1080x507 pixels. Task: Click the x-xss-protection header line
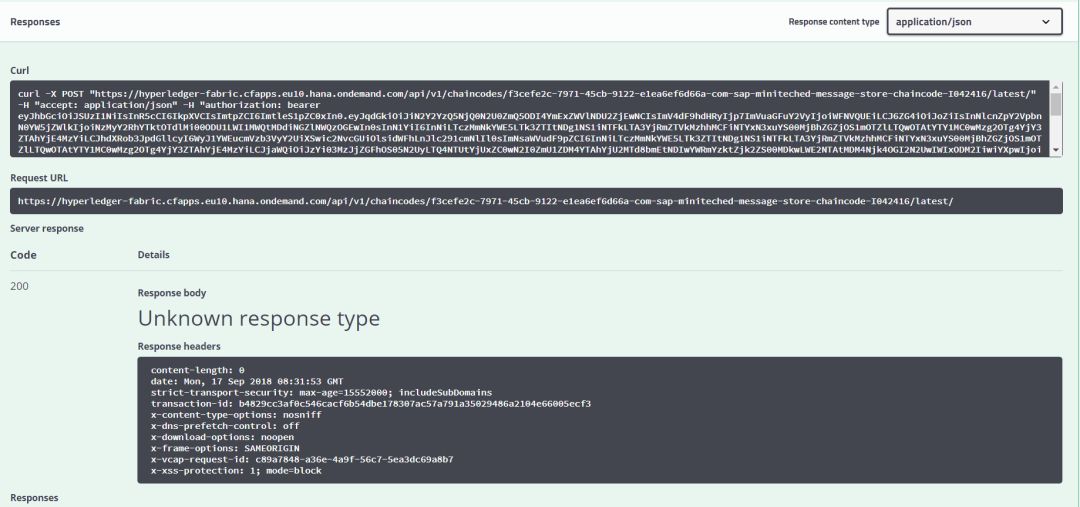tap(236, 470)
